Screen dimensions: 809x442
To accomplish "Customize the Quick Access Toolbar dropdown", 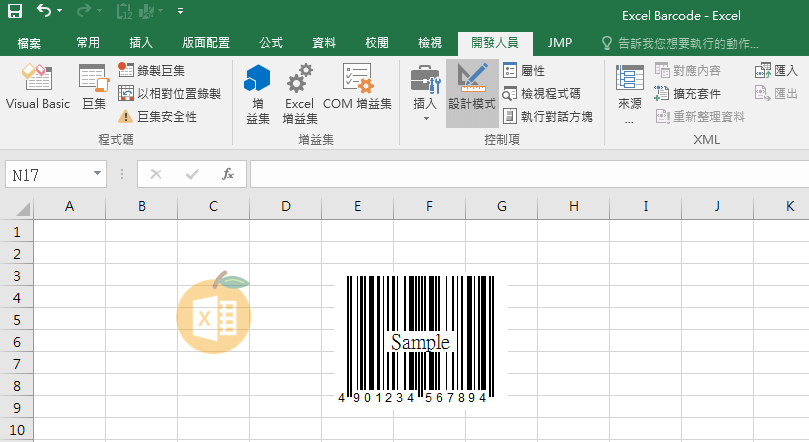I will coord(180,11).
